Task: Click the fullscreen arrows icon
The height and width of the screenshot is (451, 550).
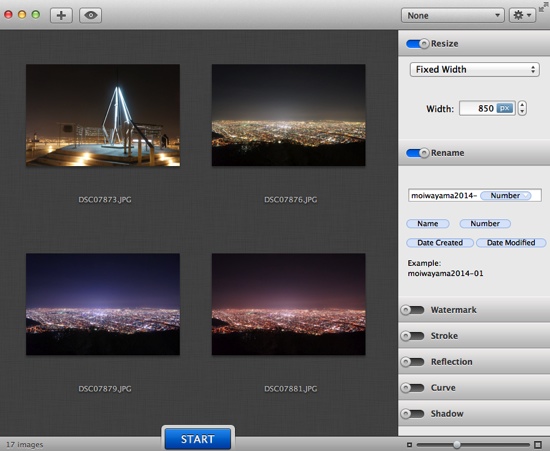Action: coord(544,6)
